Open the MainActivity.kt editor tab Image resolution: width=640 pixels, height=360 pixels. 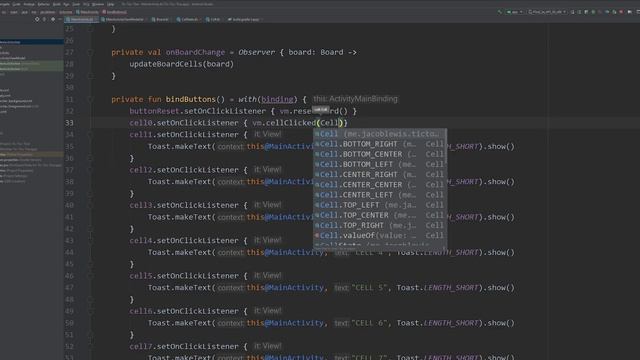[x=82, y=19]
